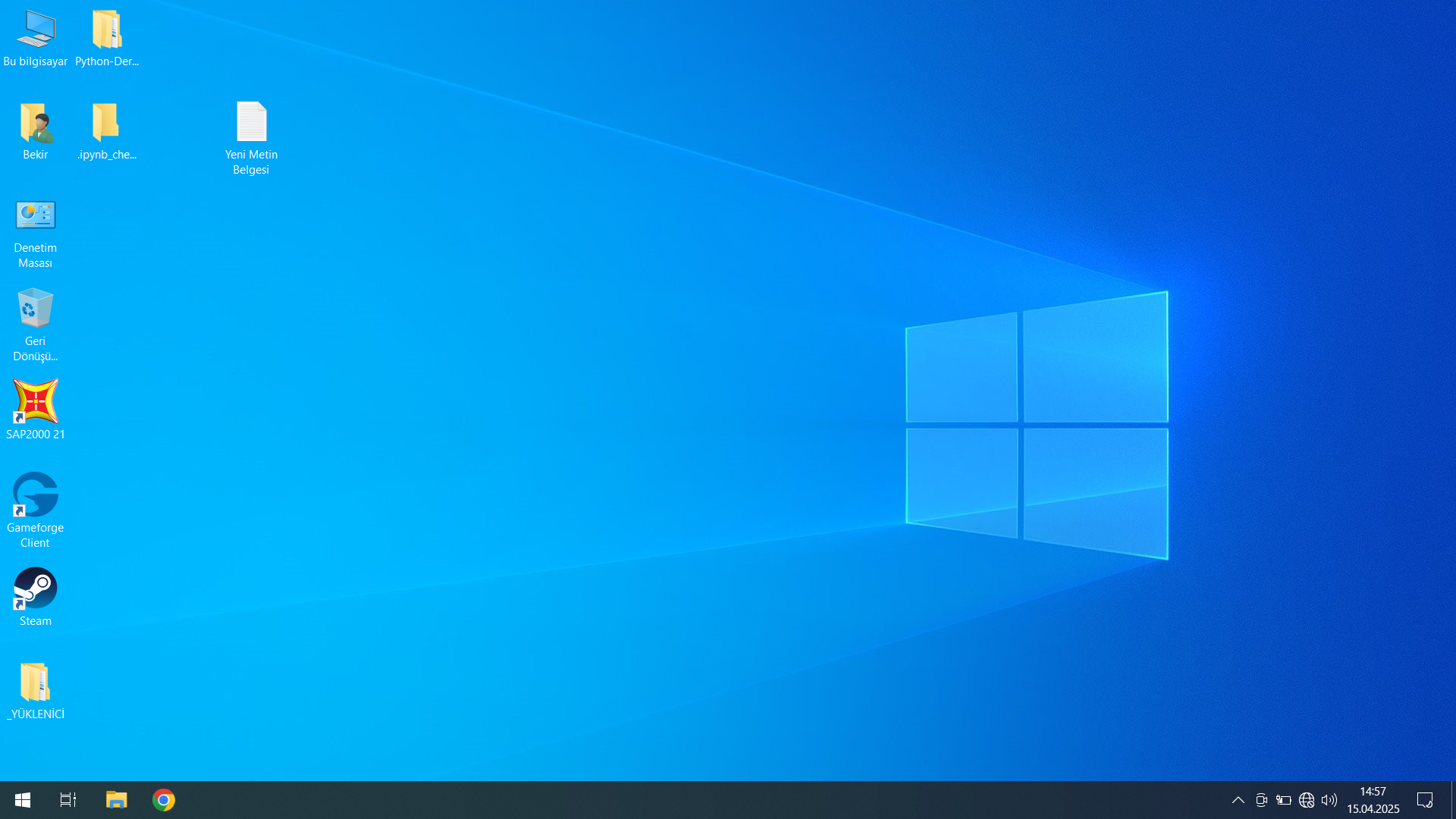Launch Google Chrome from taskbar

[x=164, y=800]
